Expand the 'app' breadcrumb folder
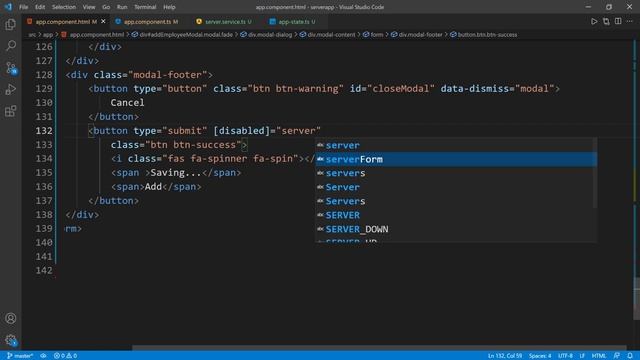The width and height of the screenshot is (640, 360). [48, 35]
